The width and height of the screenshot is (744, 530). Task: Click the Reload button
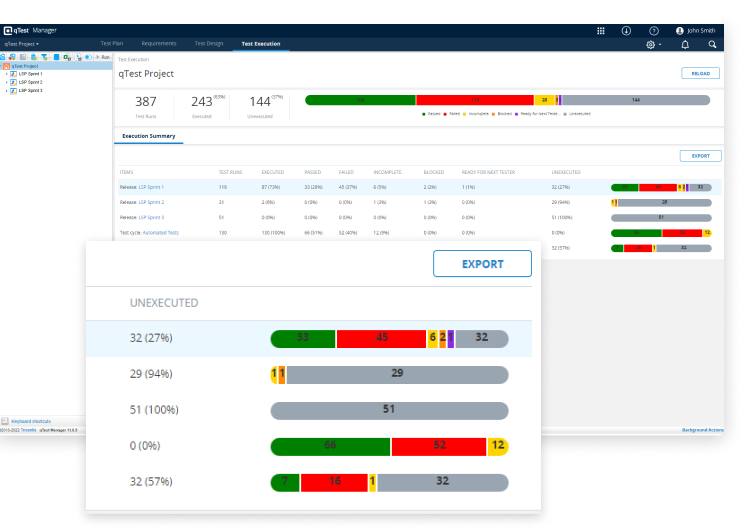tap(699, 73)
